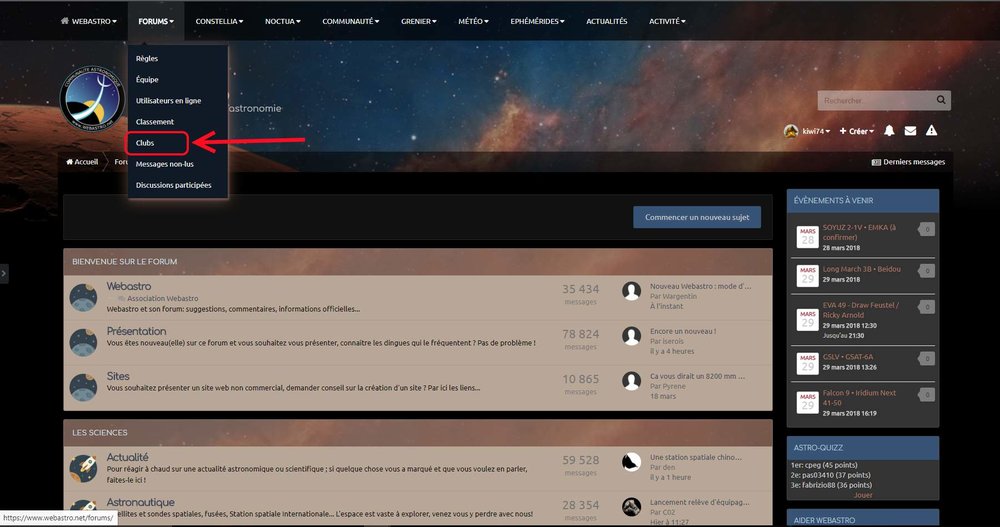Expand the CONSTELLIA menu
1000x527 pixels.
coord(219,21)
